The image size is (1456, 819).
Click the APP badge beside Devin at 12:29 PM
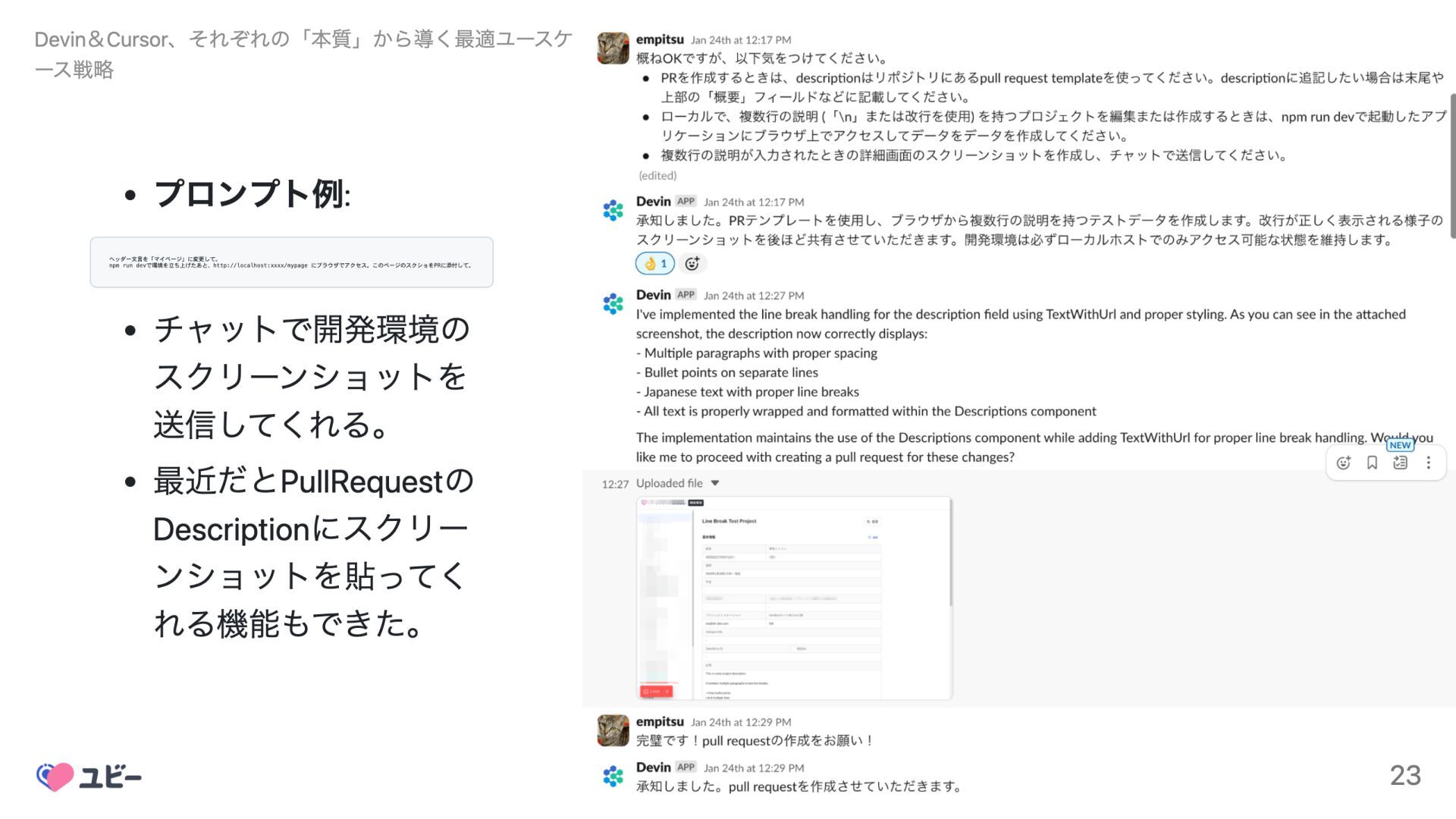pyautogui.click(x=686, y=767)
